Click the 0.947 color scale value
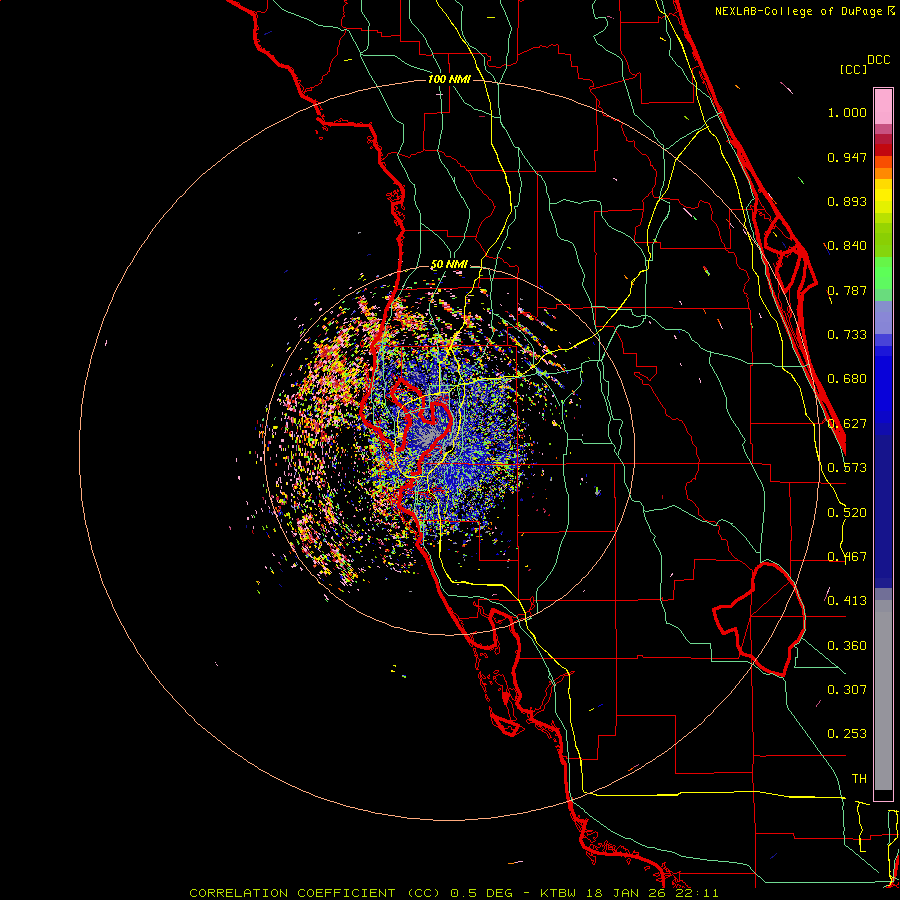This screenshot has width=900, height=900. [x=847, y=157]
